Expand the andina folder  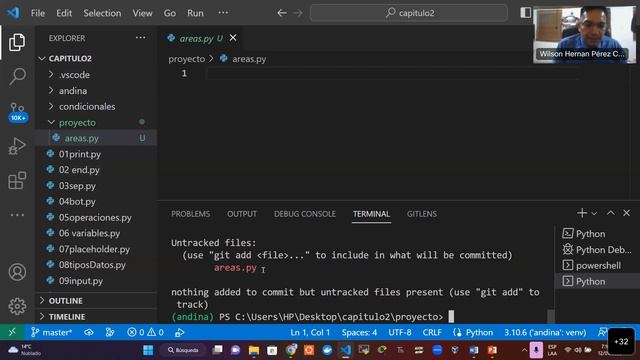pos(96,91)
